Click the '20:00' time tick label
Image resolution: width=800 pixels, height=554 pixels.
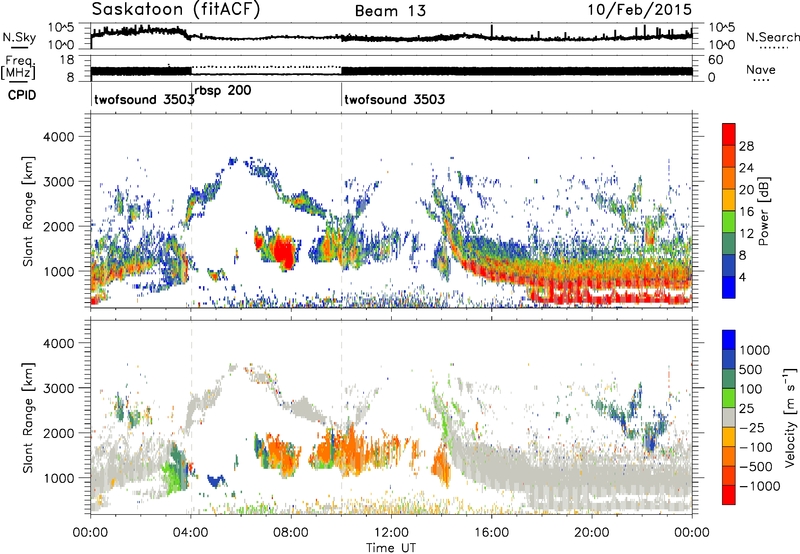click(x=591, y=533)
